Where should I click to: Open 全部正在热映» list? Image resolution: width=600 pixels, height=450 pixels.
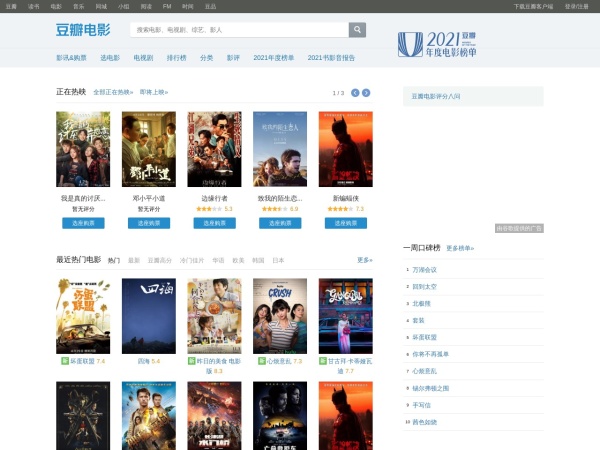[113, 92]
